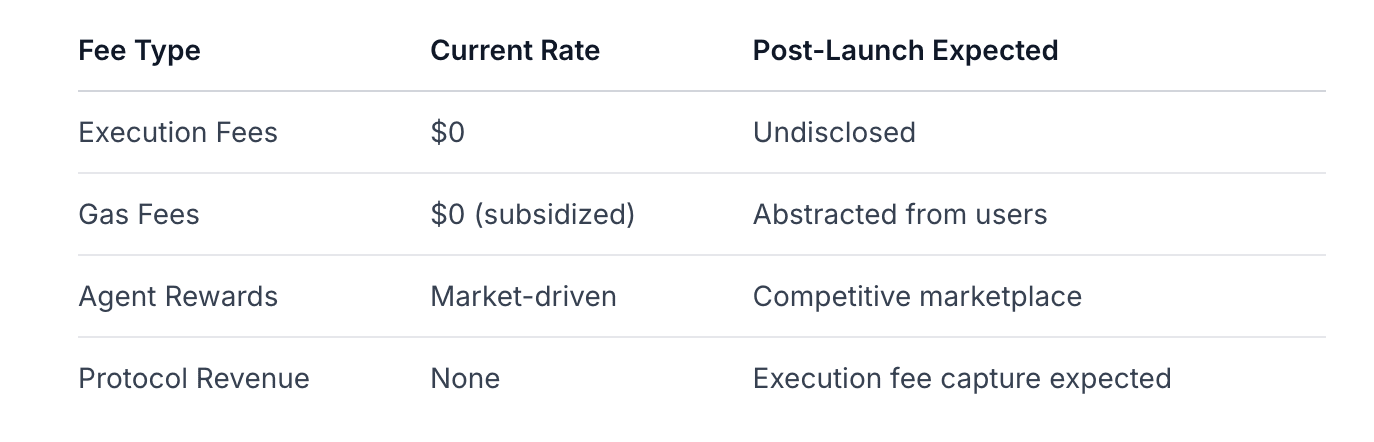
Task: Click the Abstracted from users cell
Action: (x=900, y=214)
